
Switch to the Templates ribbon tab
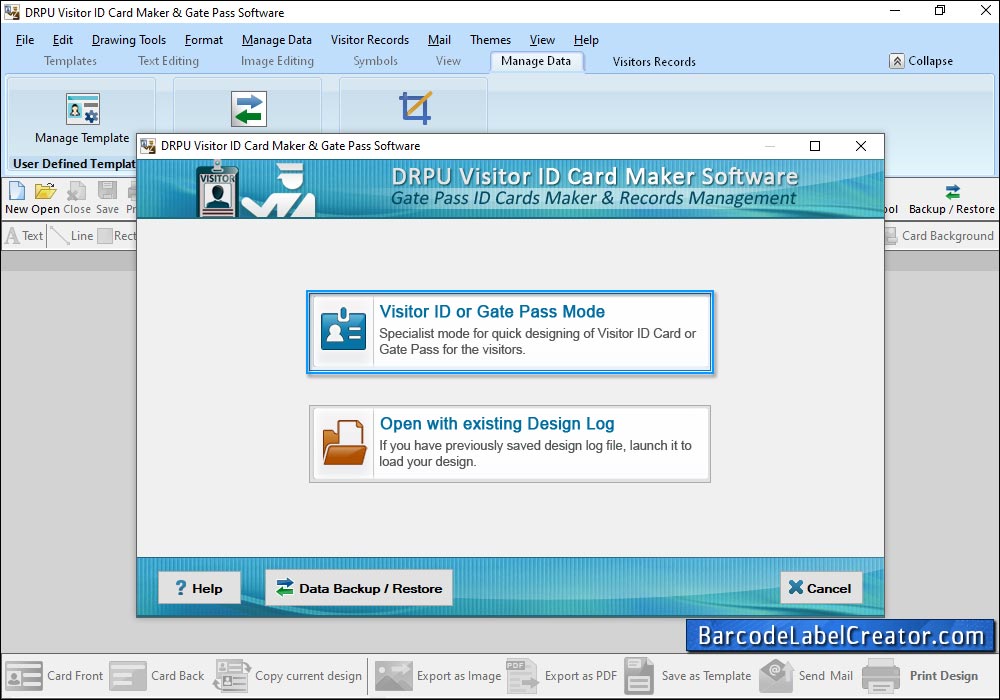[70, 61]
